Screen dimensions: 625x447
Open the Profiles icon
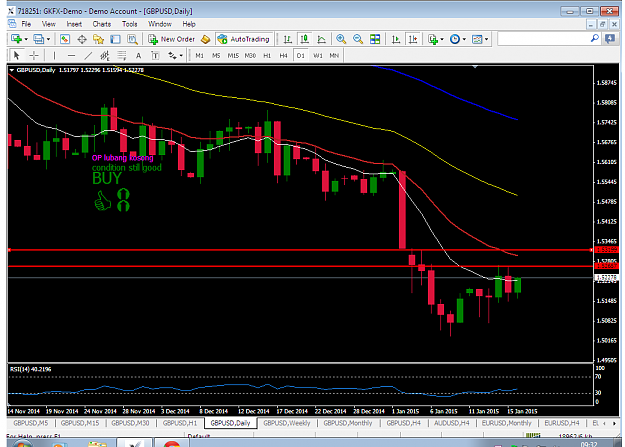(39, 39)
